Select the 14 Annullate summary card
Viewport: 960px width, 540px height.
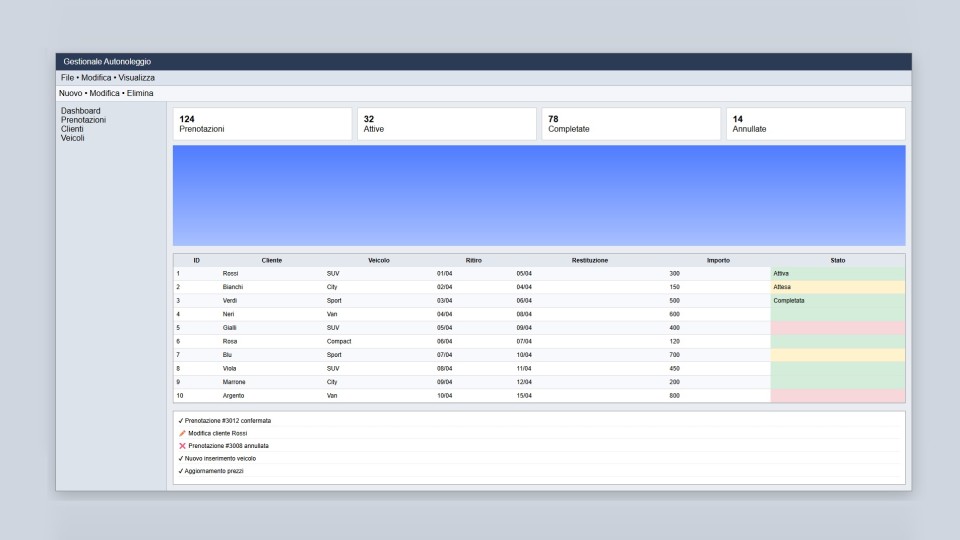coord(816,124)
